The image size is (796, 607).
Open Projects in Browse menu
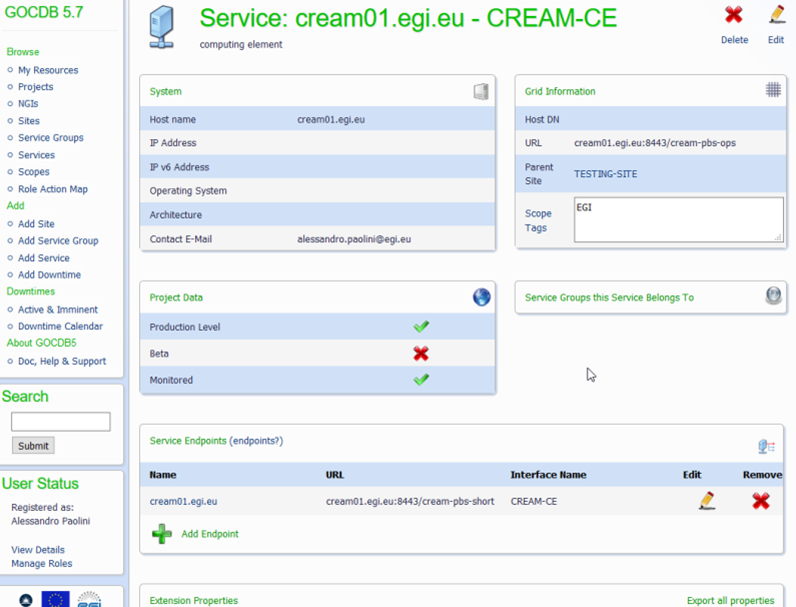pos(36,87)
